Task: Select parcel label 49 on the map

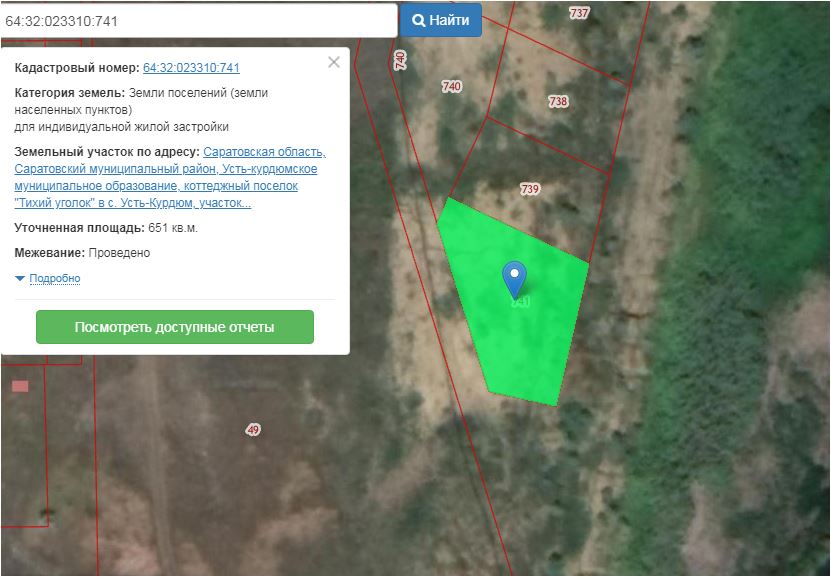Action: pos(252,429)
